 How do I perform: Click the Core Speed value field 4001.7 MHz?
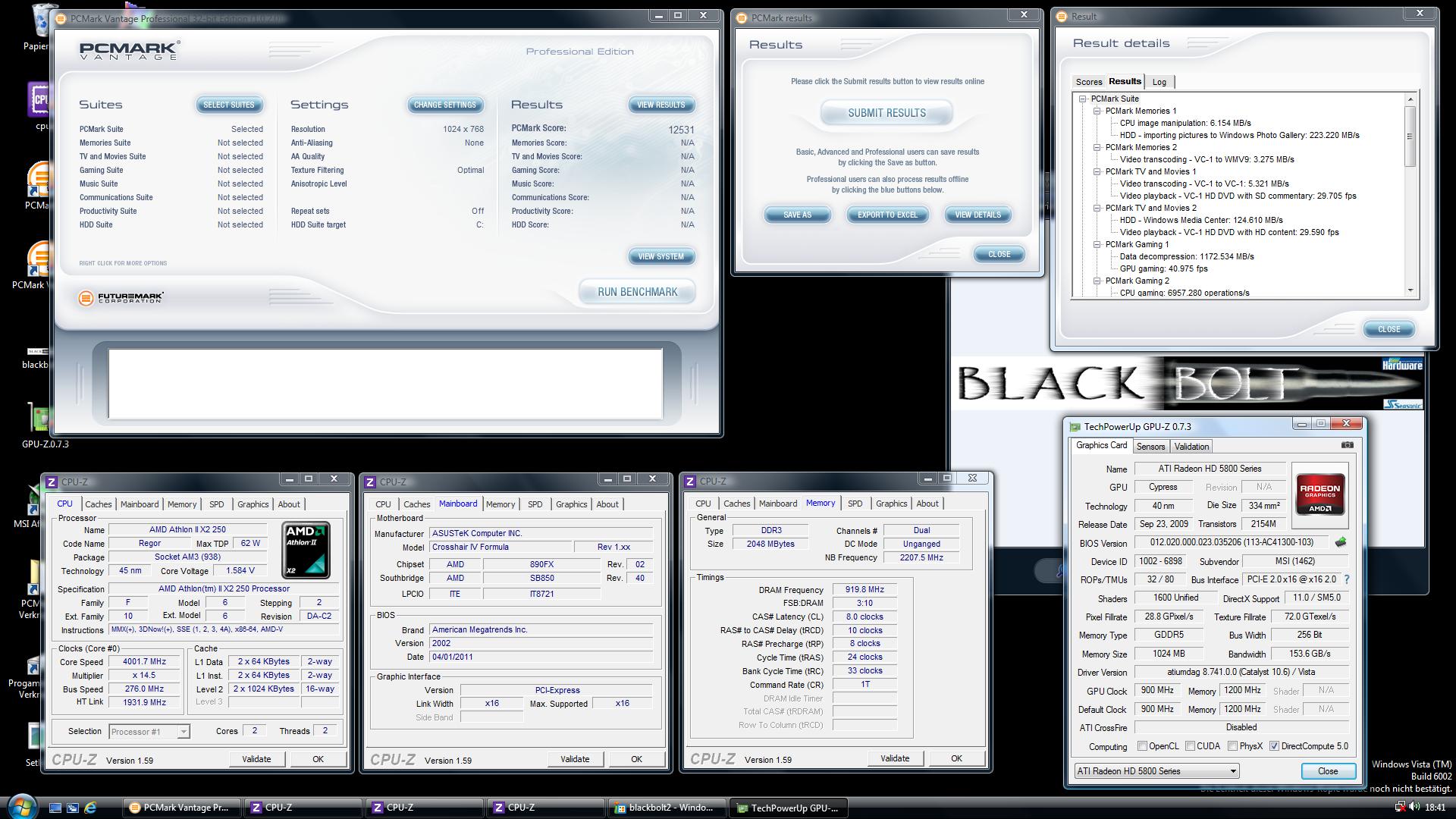(x=143, y=662)
